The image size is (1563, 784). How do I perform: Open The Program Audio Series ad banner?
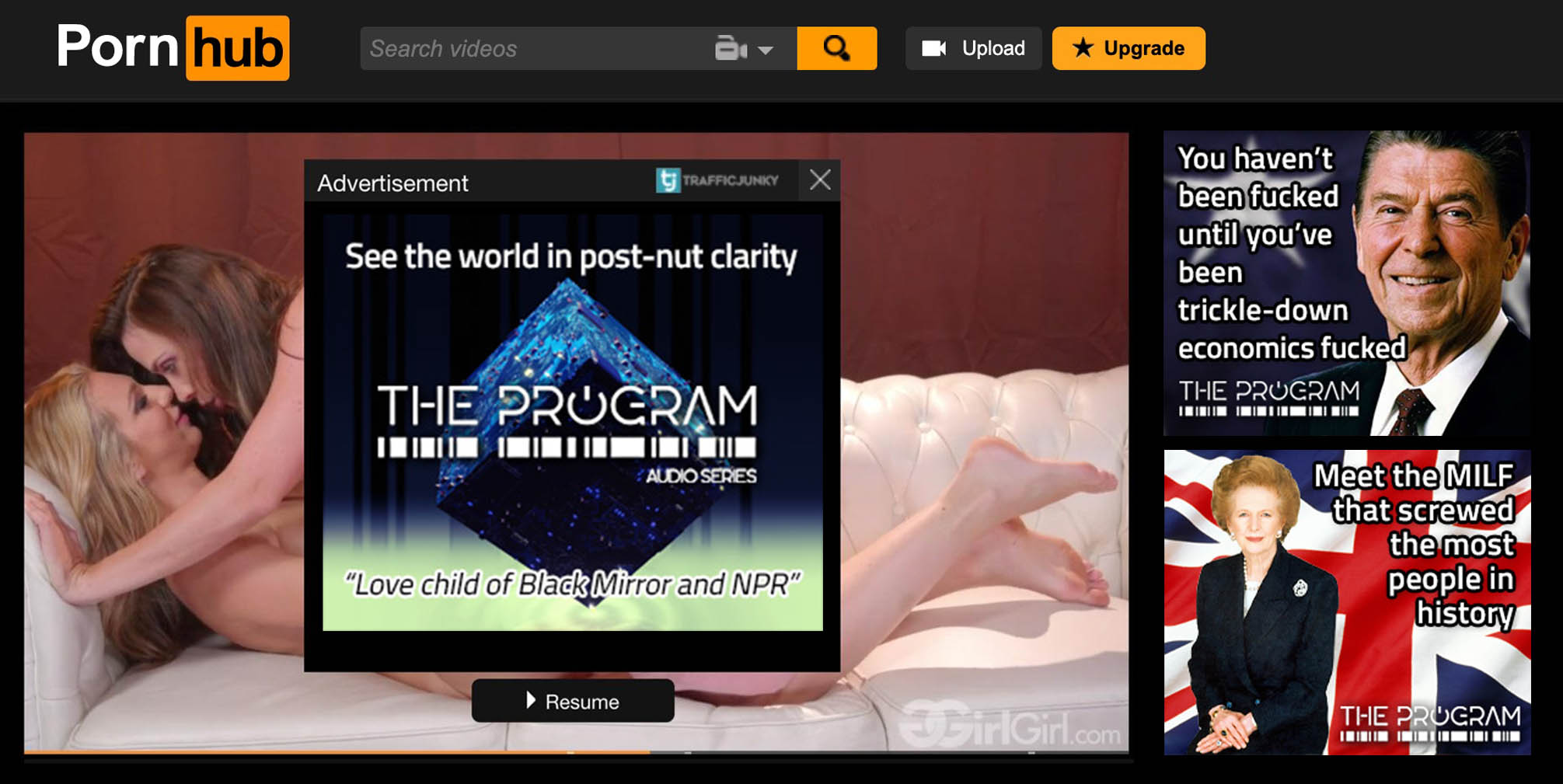click(573, 423)
